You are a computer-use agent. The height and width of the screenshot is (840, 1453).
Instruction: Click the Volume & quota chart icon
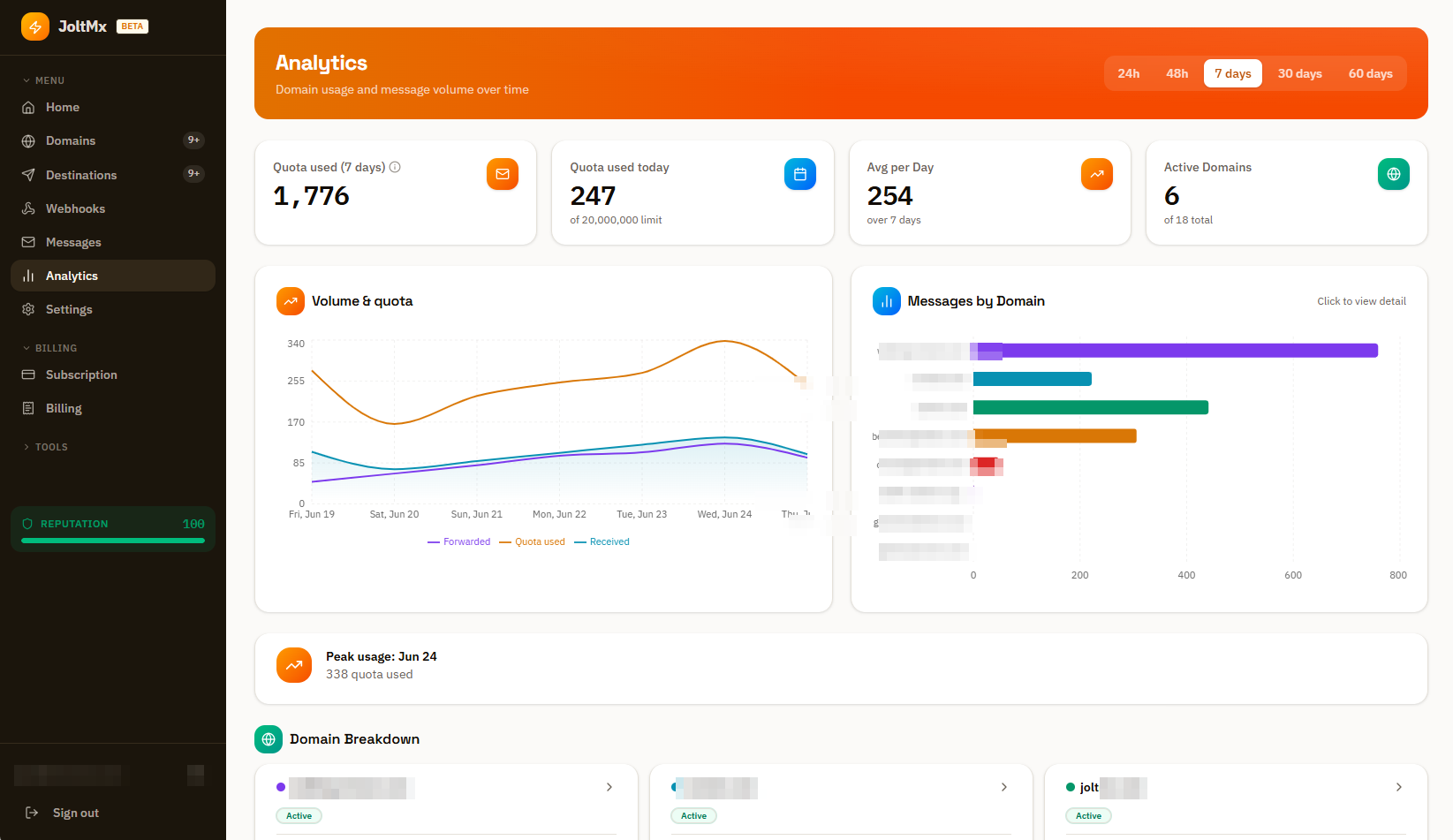[291, 301]
